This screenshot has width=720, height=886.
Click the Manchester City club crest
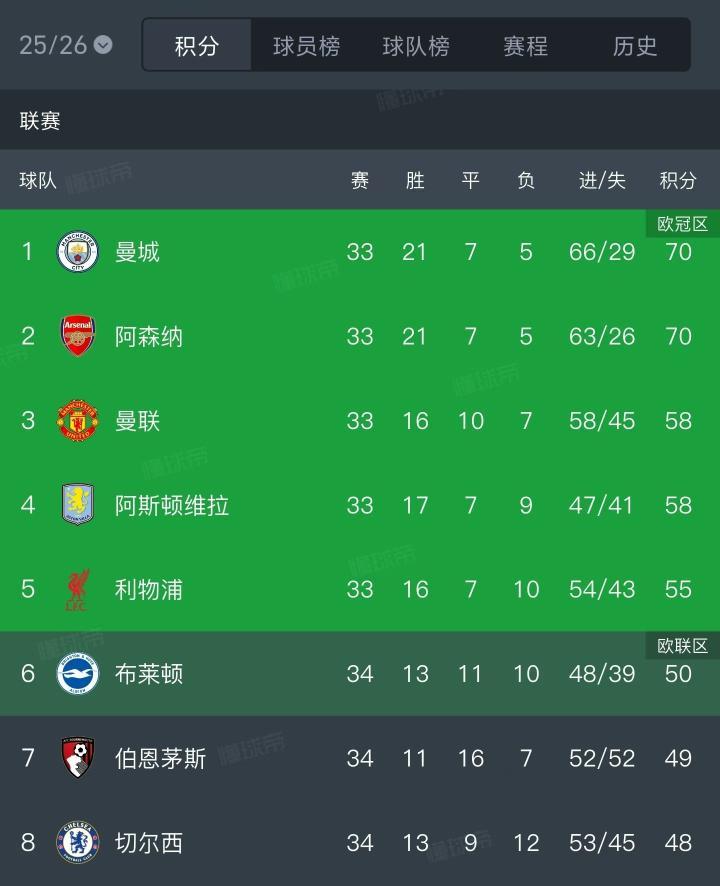(x=77, y=252)
